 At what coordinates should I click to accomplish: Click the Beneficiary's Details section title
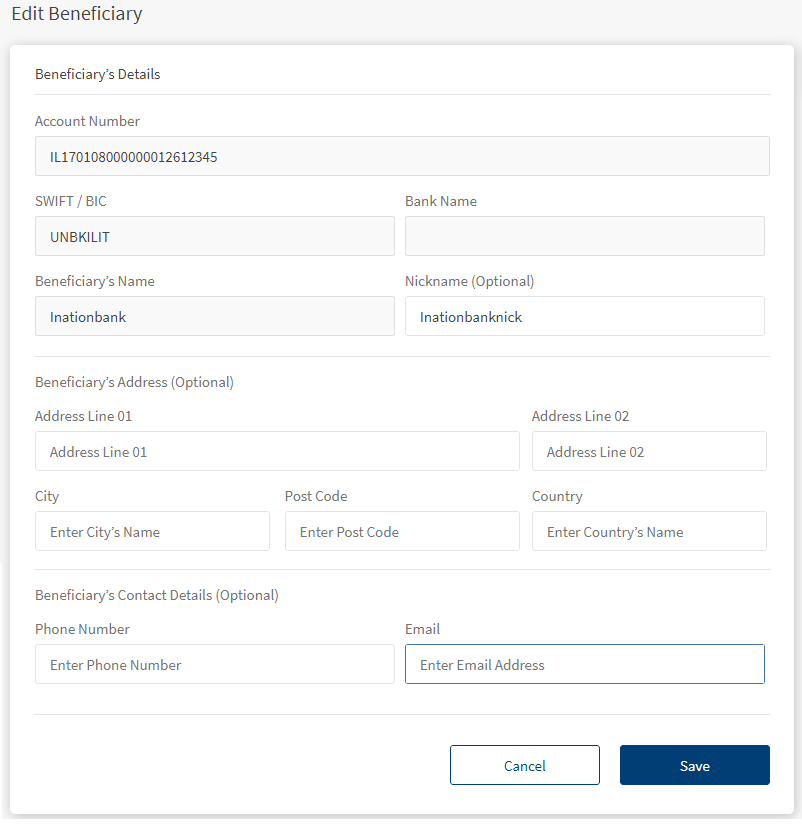97,74
